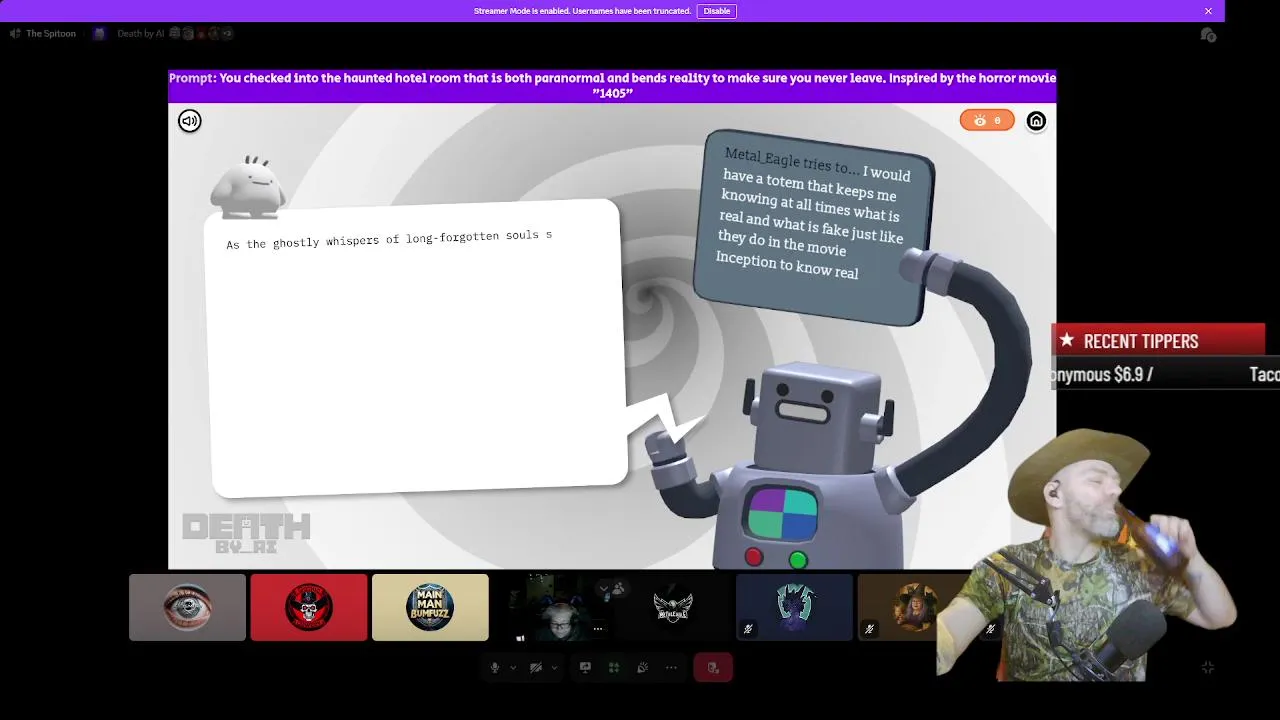The height and width of the screenshot is (720, 1280).
Task: Open camera options dropdown arrow
Action: click(x=553, y=668)
